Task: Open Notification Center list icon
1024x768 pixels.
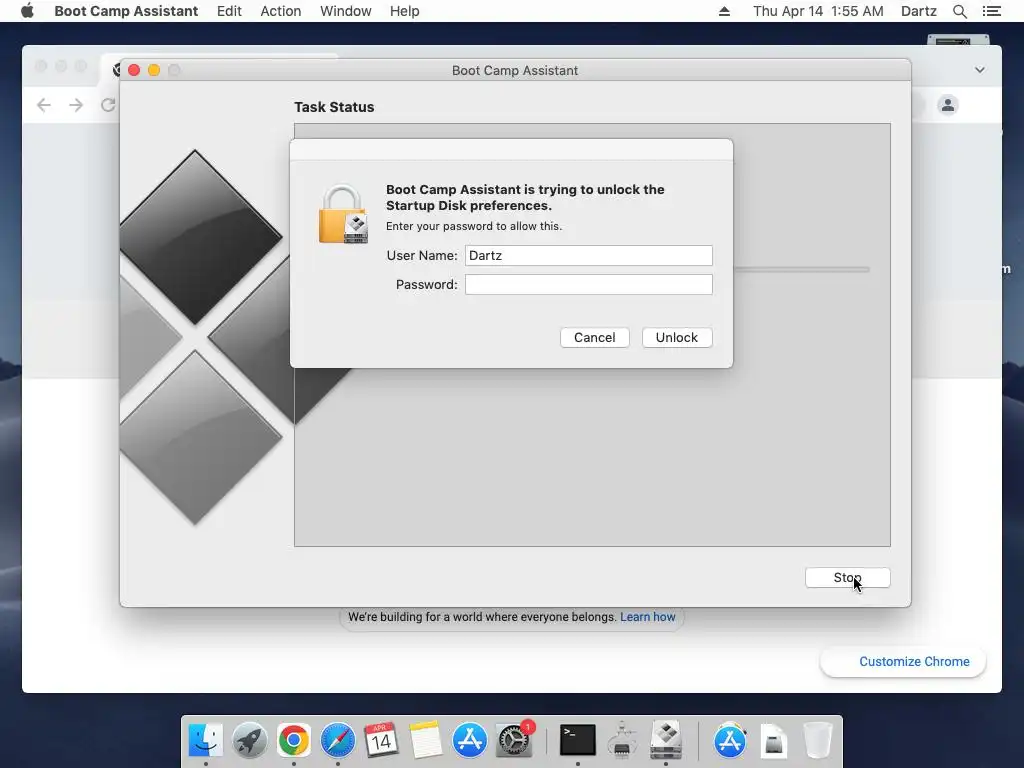Action: point(991,11)
